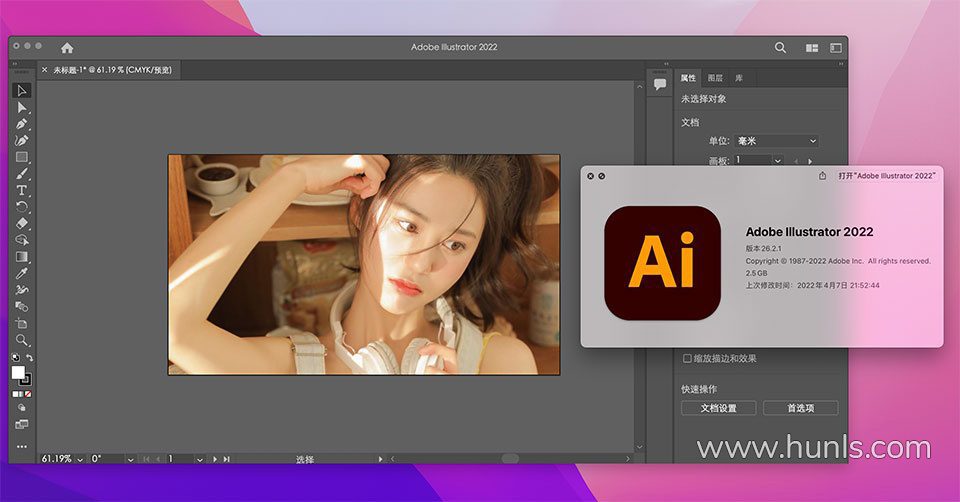Screen dimensions: 960x502
Task: Click the 未选择对象 label
Action: [703, 99]
